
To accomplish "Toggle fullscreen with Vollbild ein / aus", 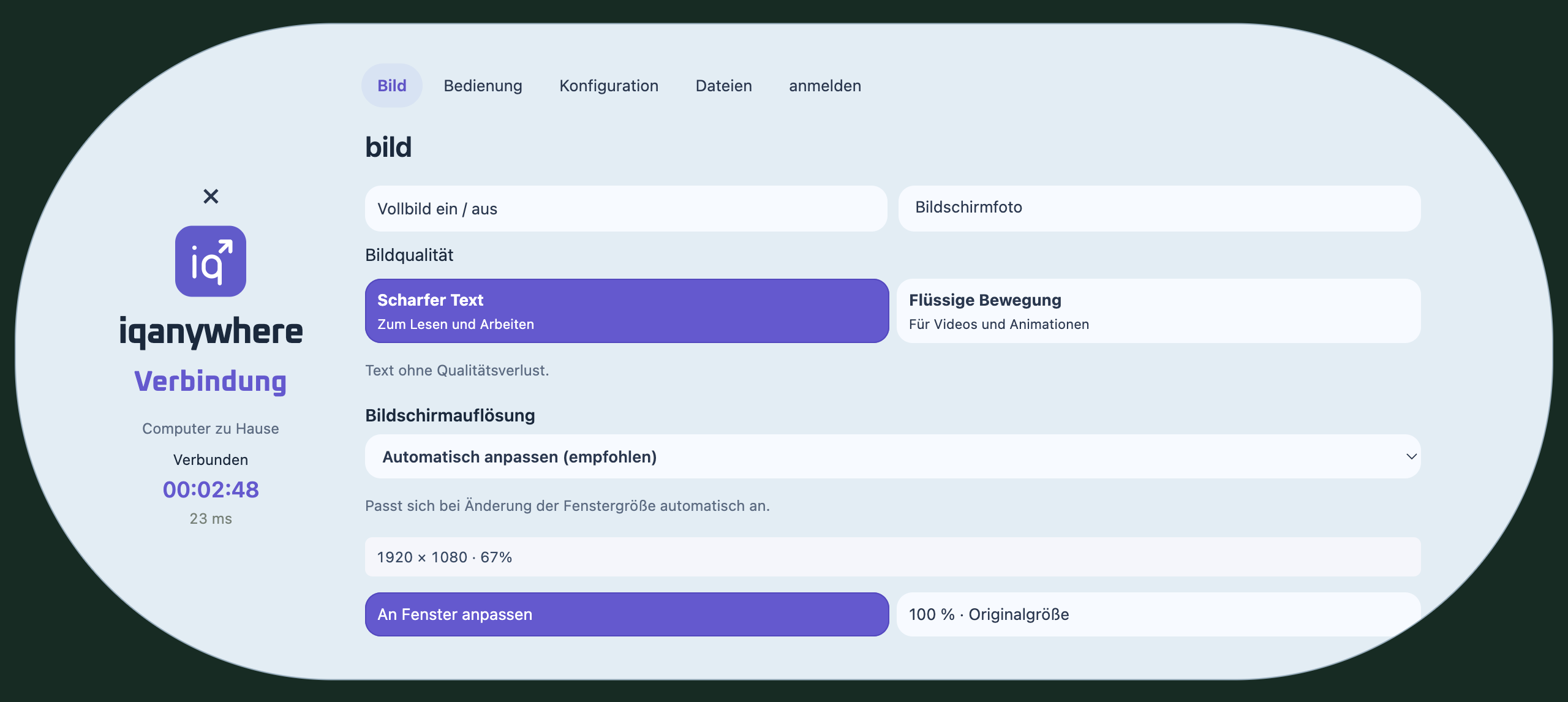I will [x=626, y=209].
